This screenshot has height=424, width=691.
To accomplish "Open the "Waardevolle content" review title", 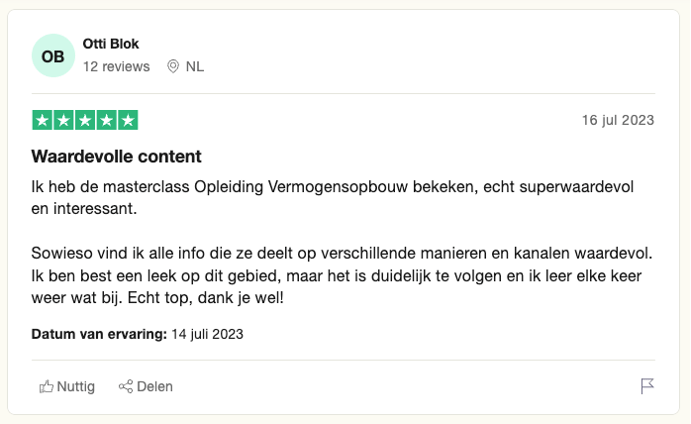I will (x=117, y=157).
